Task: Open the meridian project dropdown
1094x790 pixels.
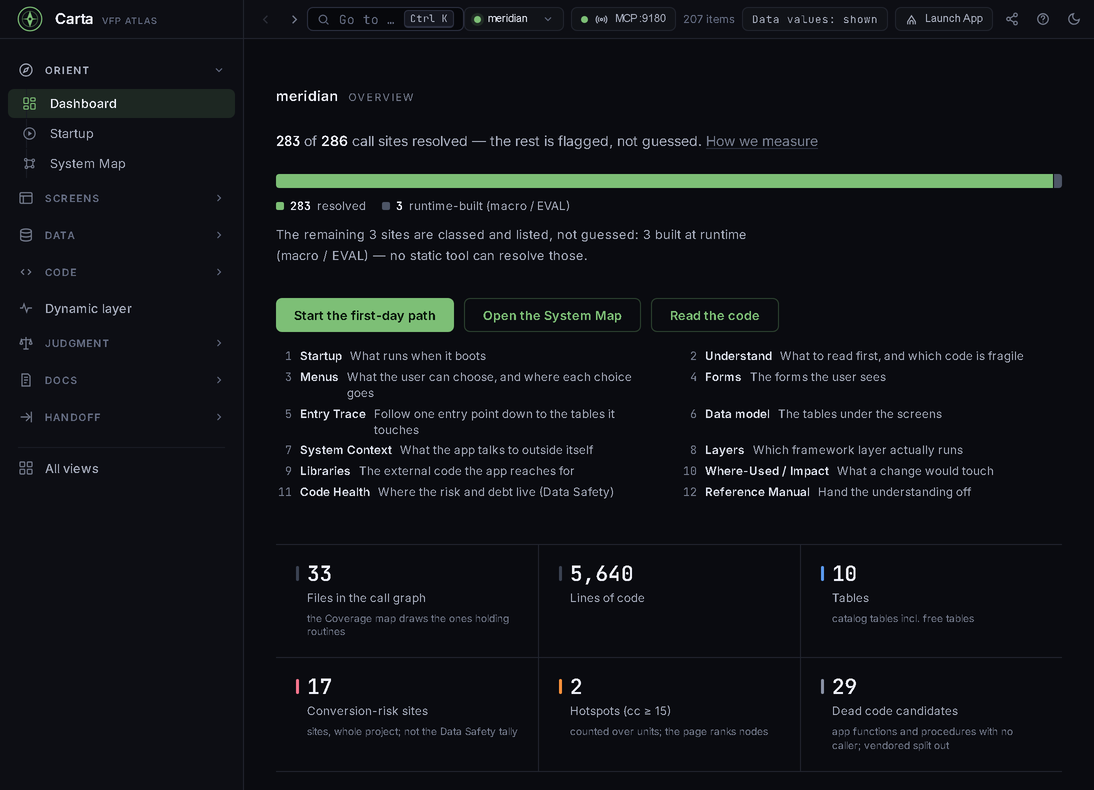Action: [x=514, y=19]
